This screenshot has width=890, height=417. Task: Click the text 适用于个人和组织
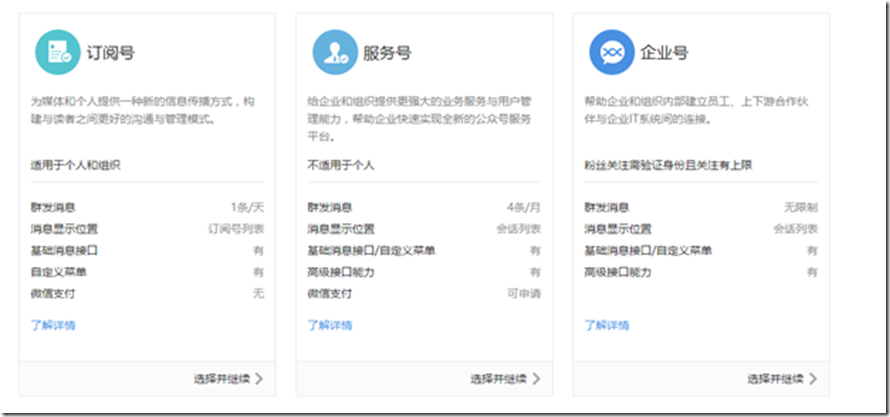point(75,165)
